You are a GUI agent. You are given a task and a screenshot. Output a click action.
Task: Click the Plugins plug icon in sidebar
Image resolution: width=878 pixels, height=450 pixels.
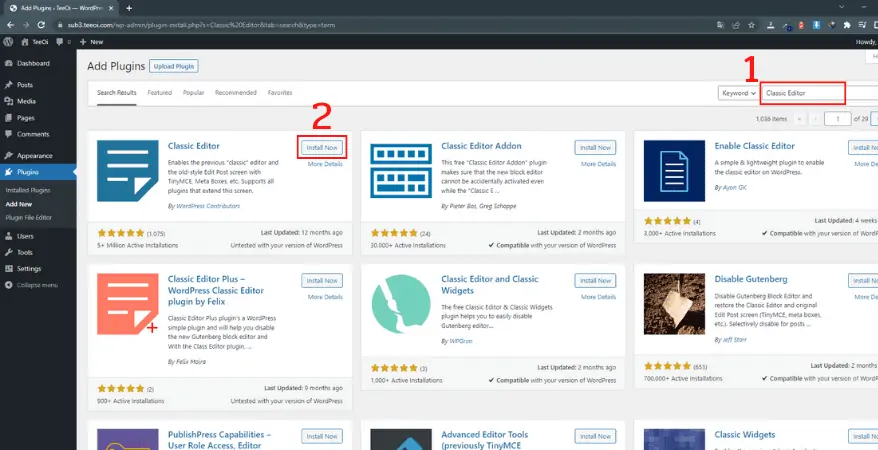click(8, 172)
